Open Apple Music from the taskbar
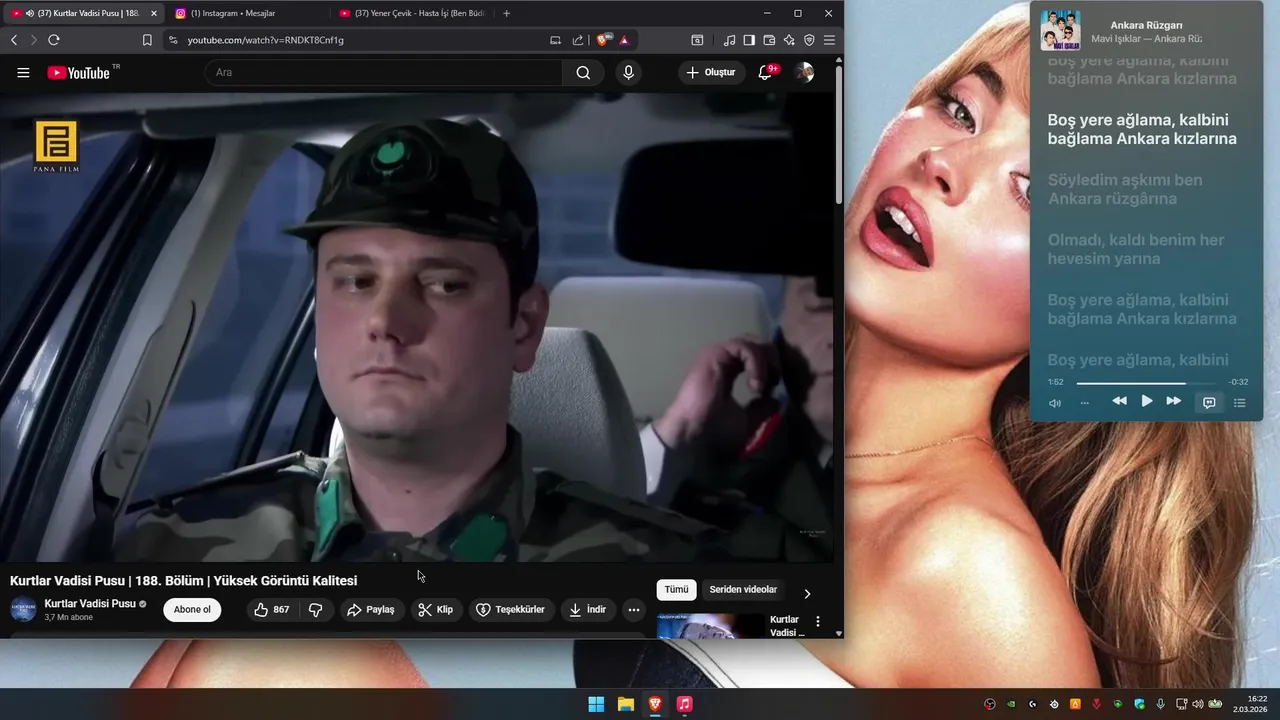This screenshot has height=720, width=1280. coord(684,704)
